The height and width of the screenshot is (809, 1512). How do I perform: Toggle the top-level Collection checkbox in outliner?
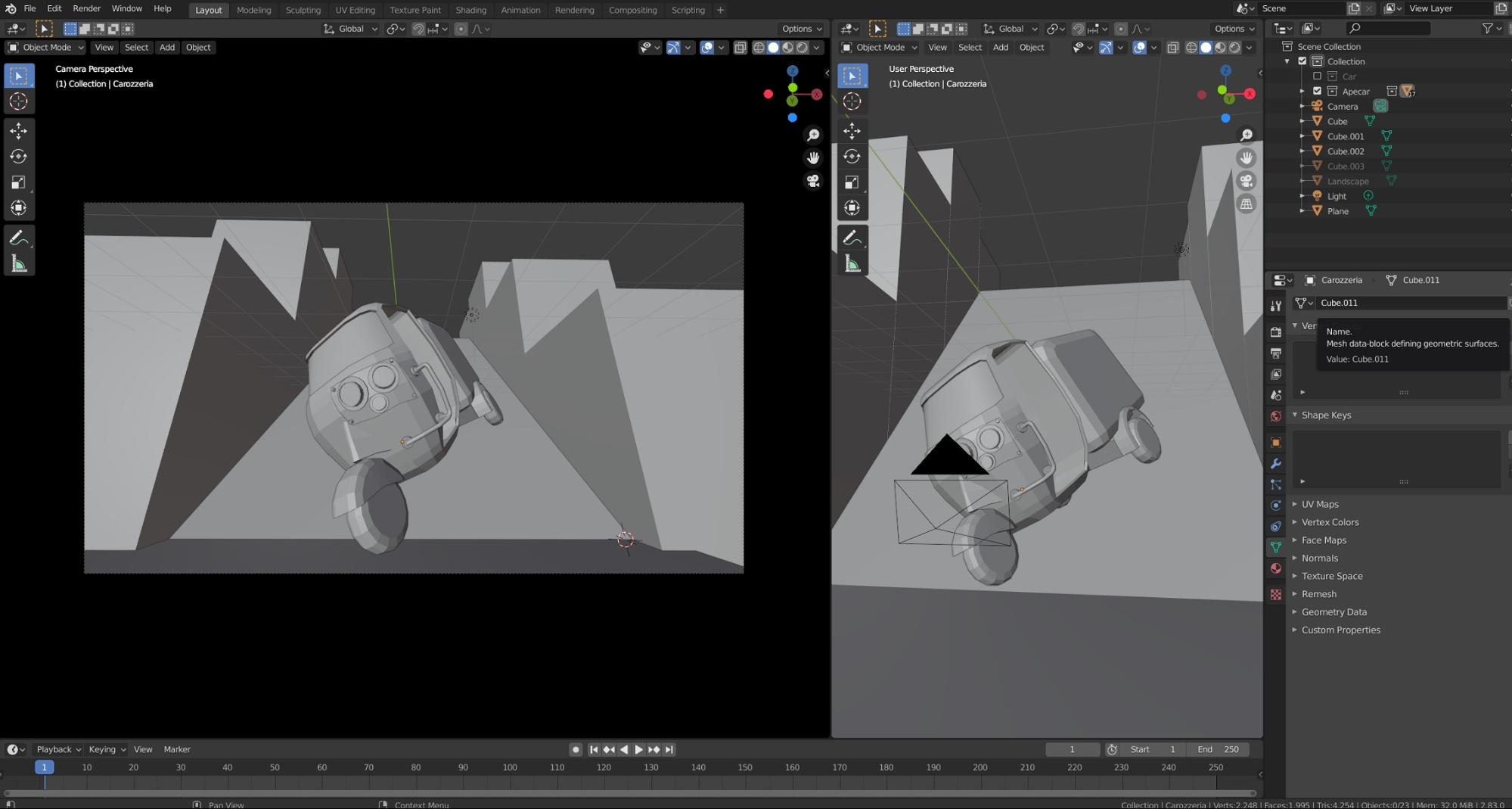1302,61
